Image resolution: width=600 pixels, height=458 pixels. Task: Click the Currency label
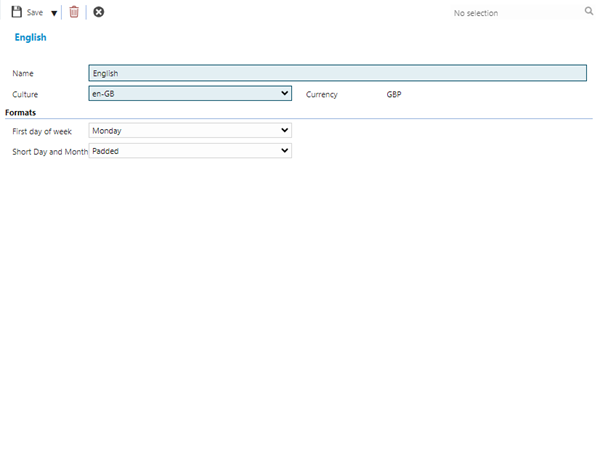[322, 95]
